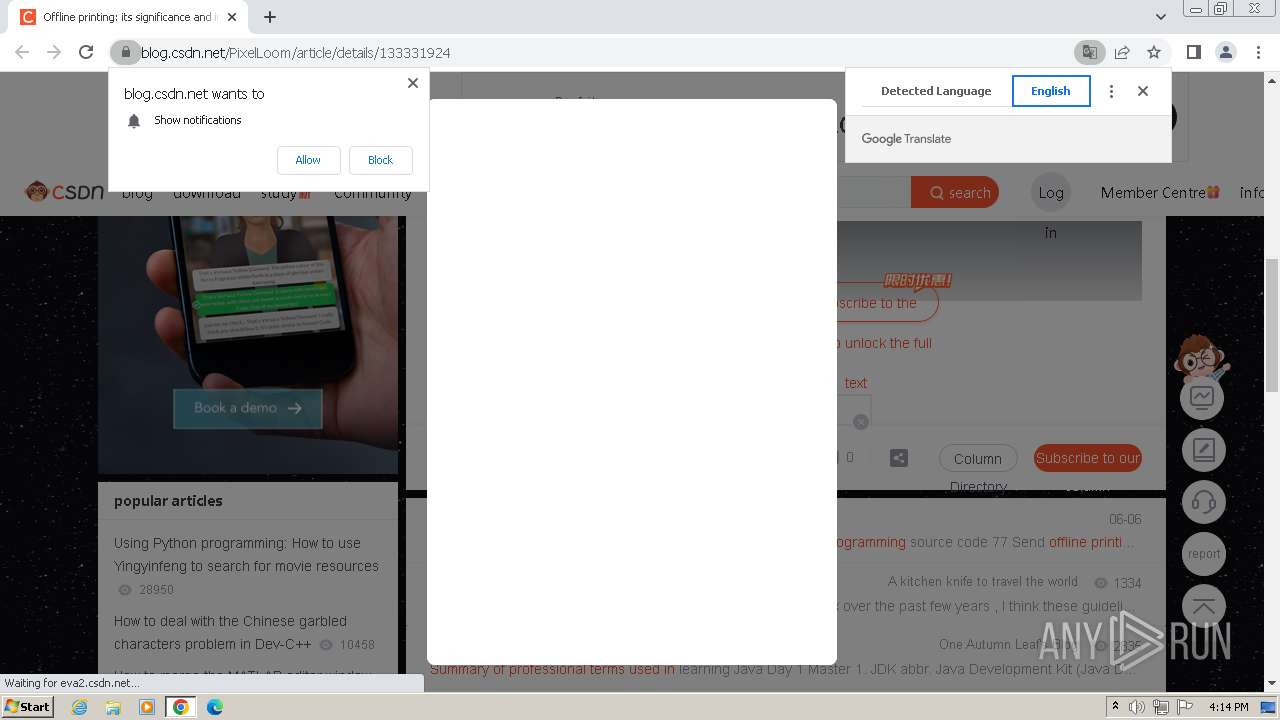Click the site lock icon

pos(125,52)
